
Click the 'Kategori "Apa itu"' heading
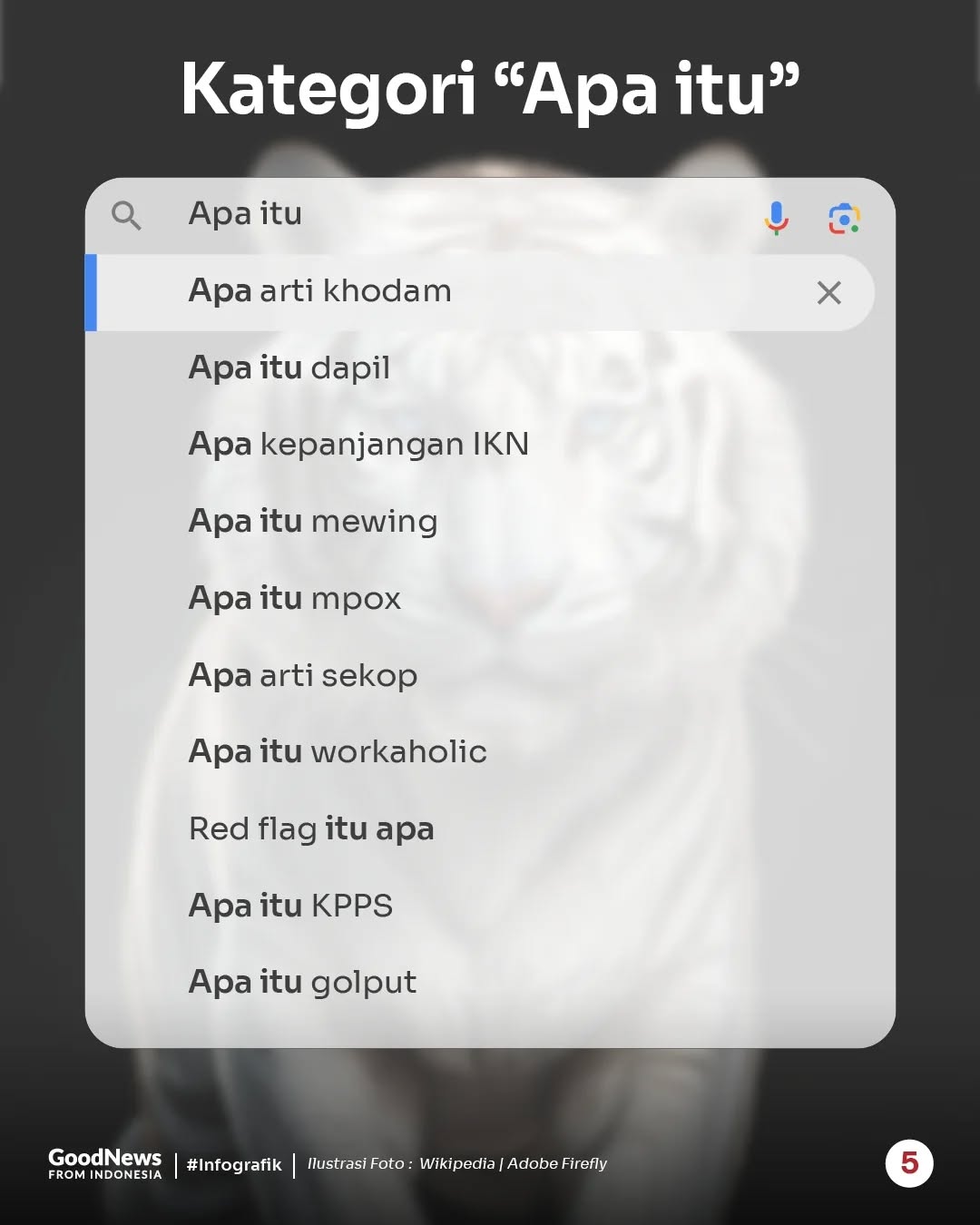pyautogui.click(x=490, y=91)
